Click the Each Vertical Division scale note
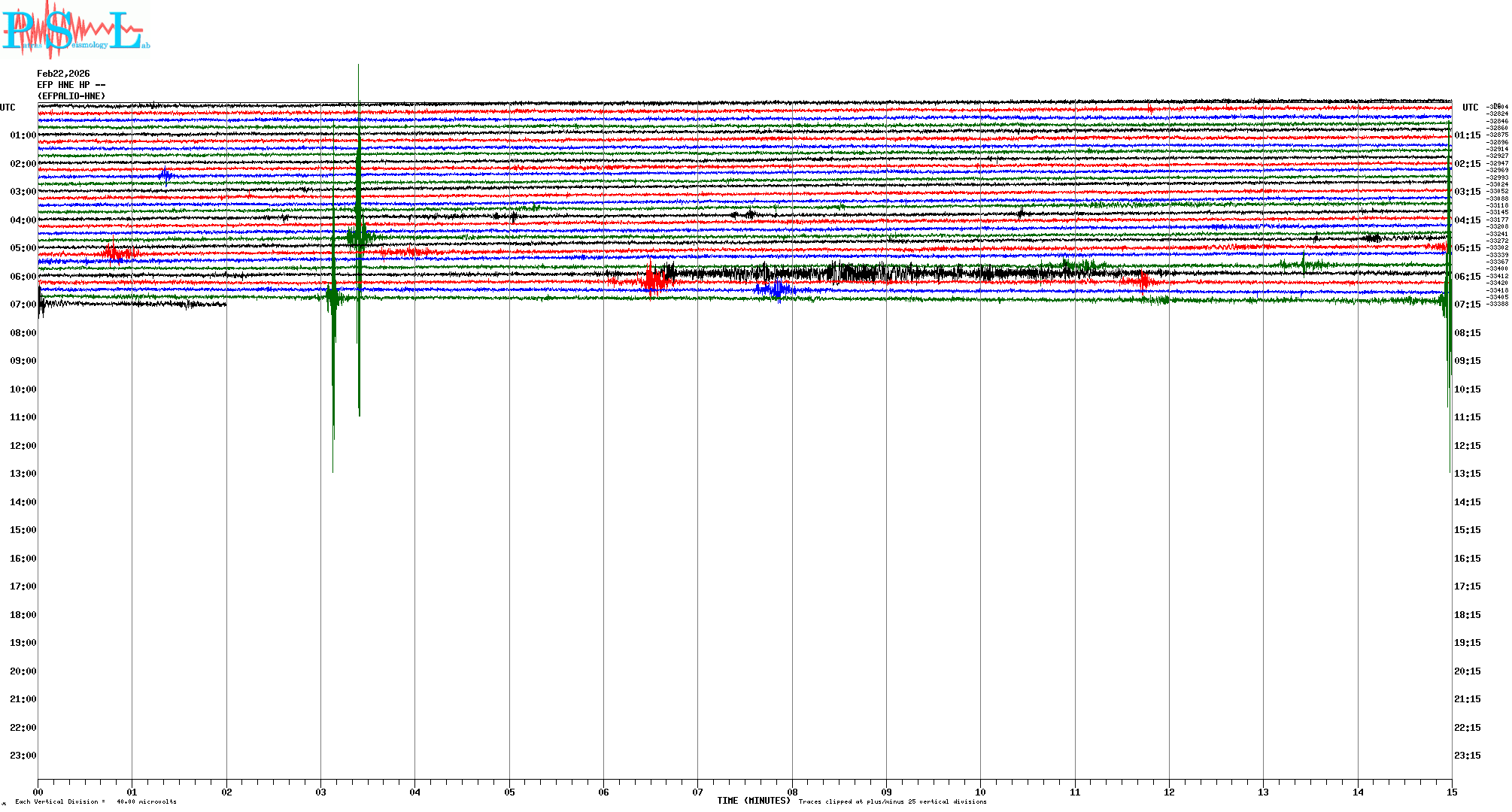Viewport: 1512px width, 812px height. tap(96, 801)
